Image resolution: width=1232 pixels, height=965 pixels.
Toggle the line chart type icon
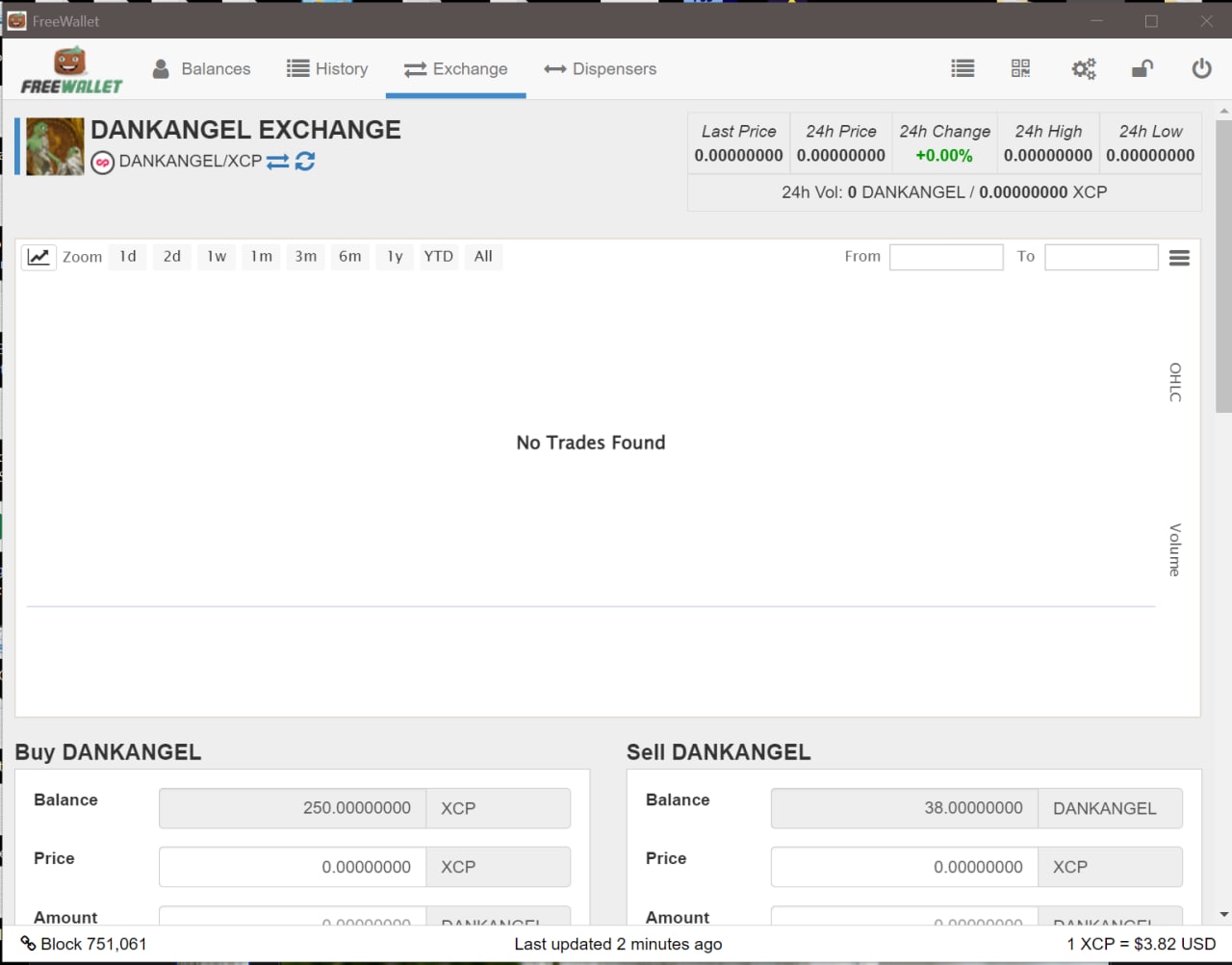pyautogui.click(x=38, y=257)
